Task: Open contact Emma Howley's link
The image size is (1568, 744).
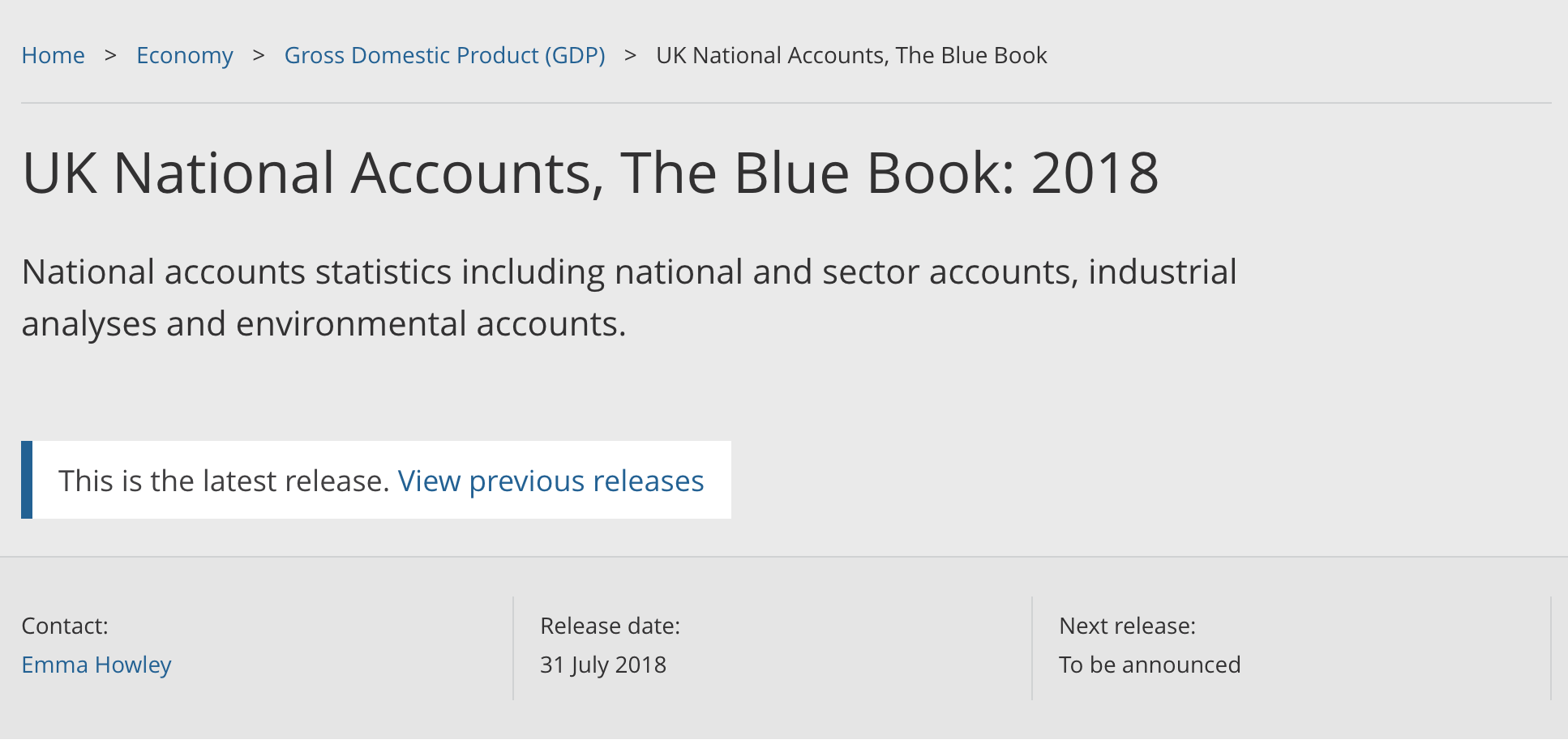Action: [96, 665]
